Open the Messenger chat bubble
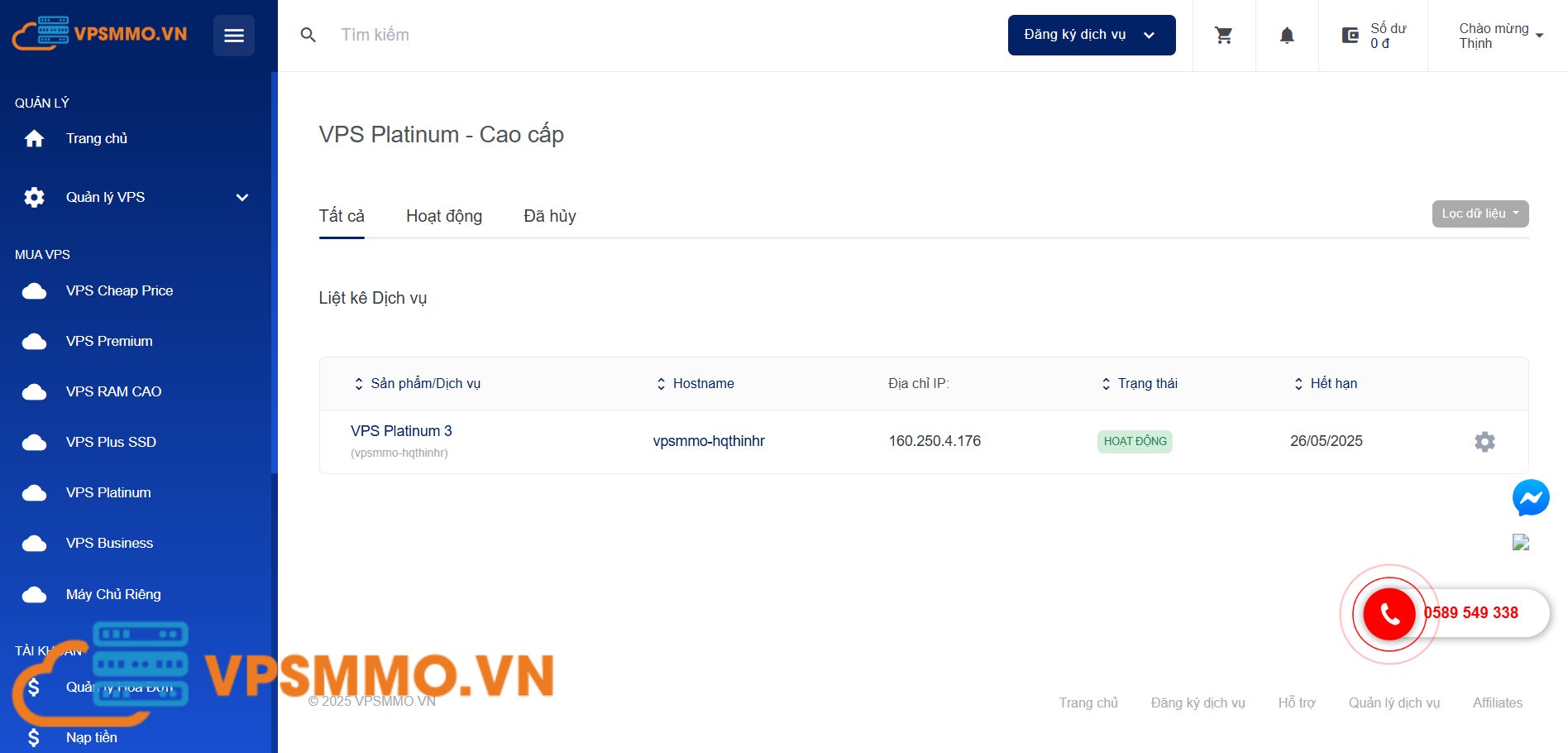Image resolution: width=1568 pixels, height=753 pixels. (x=1530, y=498)
